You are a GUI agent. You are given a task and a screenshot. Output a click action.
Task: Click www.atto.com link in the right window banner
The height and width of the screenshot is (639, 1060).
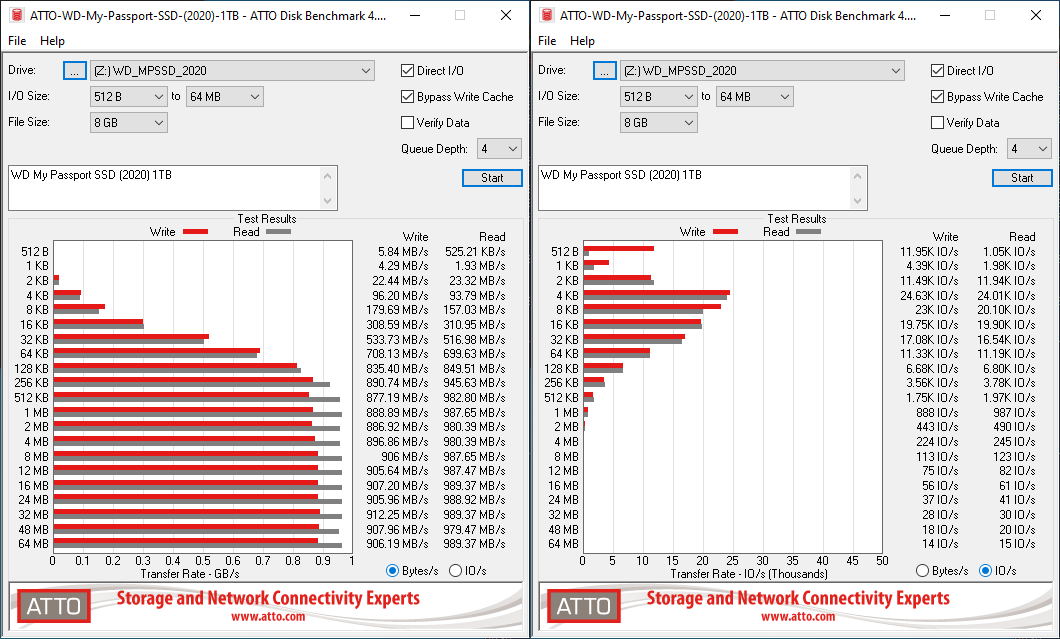pos(797,617)
